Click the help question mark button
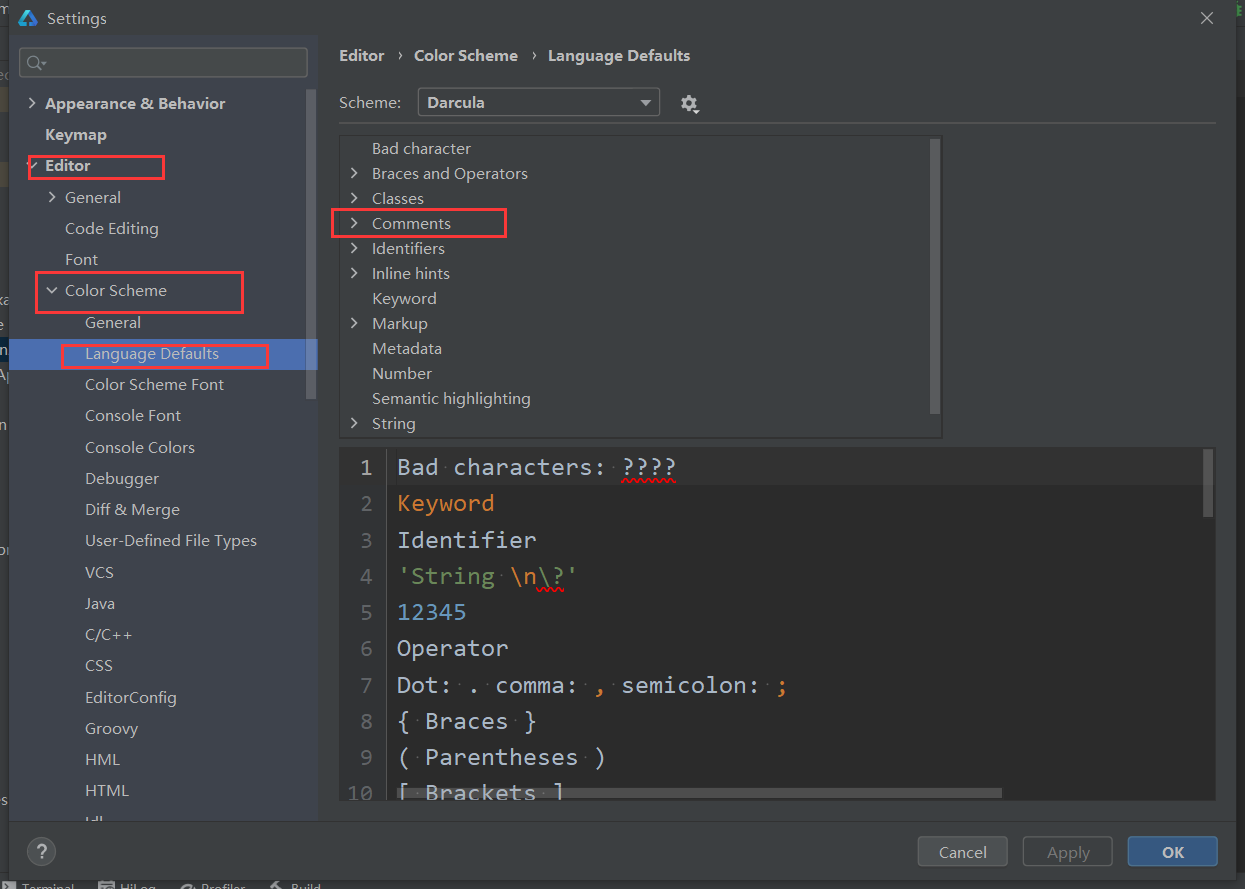The width and height of the screenshot is (1245, 889). 41,852
